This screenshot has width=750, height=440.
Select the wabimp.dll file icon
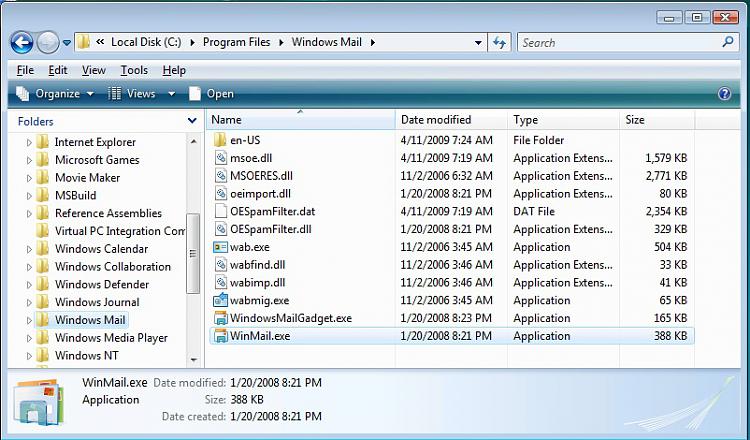(x=221, y=283)
